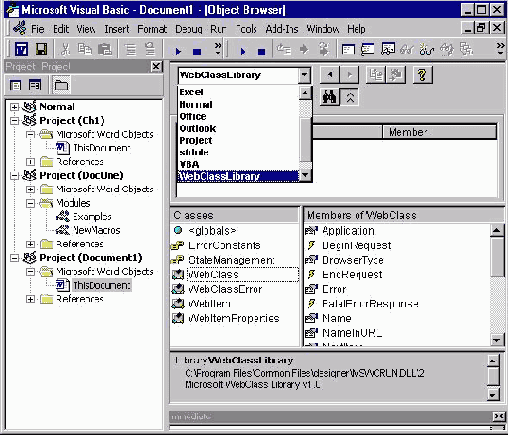Click the Copy to Clipboard icon
Image resolution: width=508 pixels, height=435 pixels.
pyautogui.click(x=376, y=75)
